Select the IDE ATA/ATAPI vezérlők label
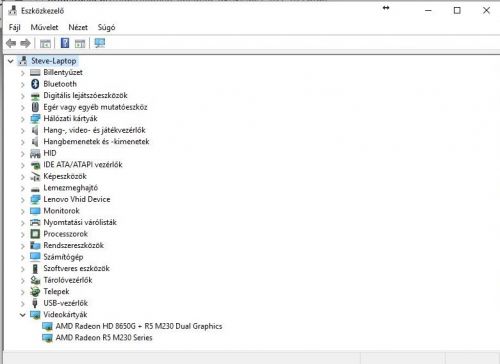This screenshot has width=500, height=364. click(x=83, y=165)
